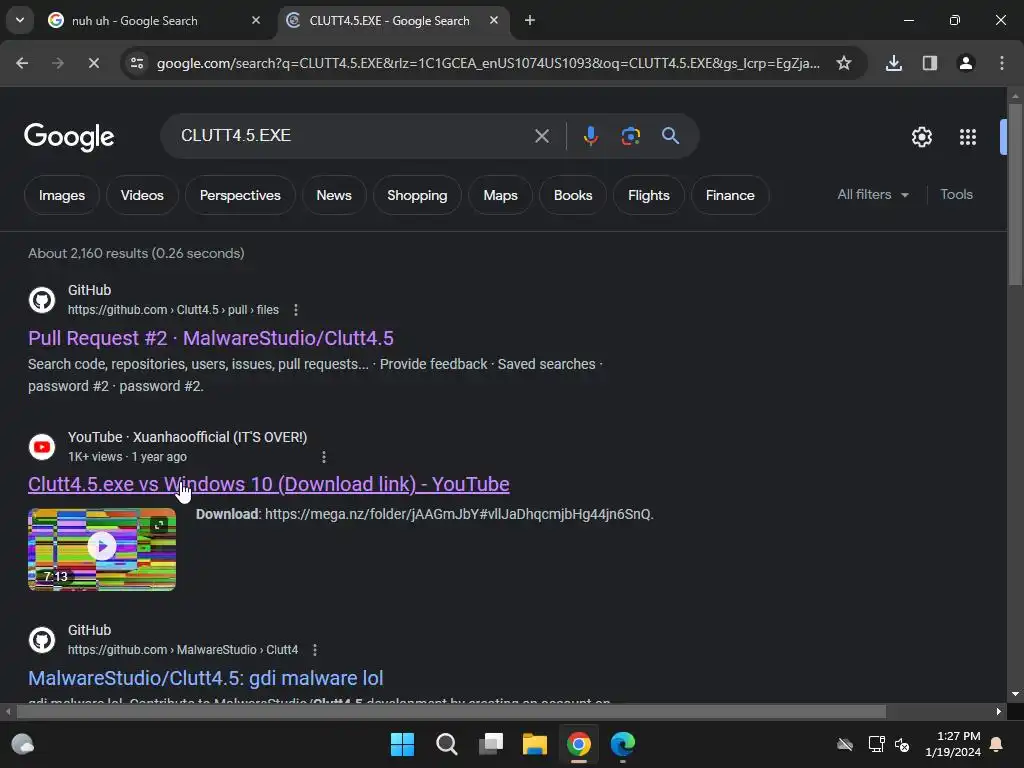
Task: Filter results by Finance
Action: 729,195
